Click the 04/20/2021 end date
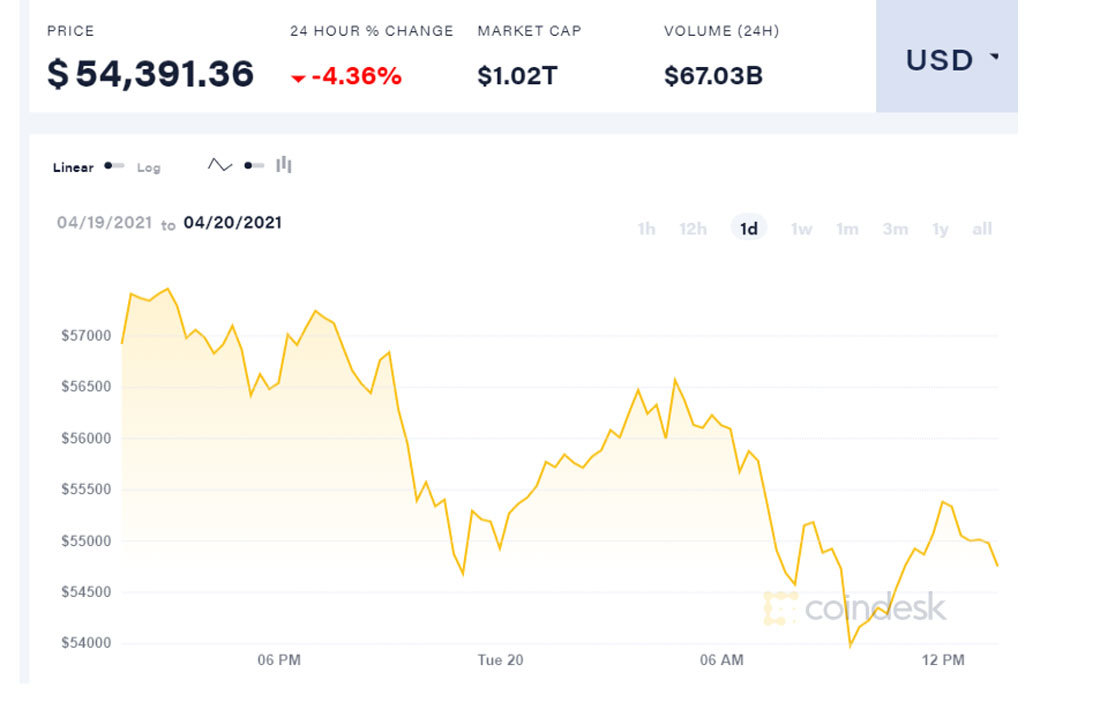The width and height of the screenshot is (1100, 717). point(232,222)
